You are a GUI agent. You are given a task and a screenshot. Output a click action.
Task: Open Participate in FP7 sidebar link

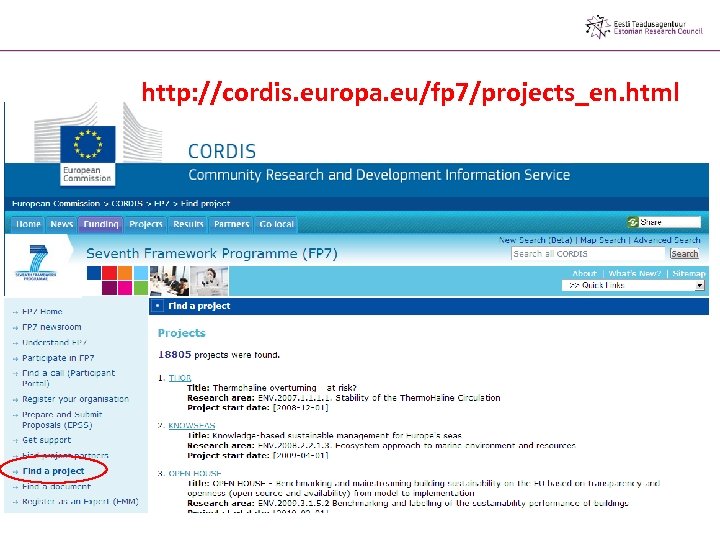58,358
